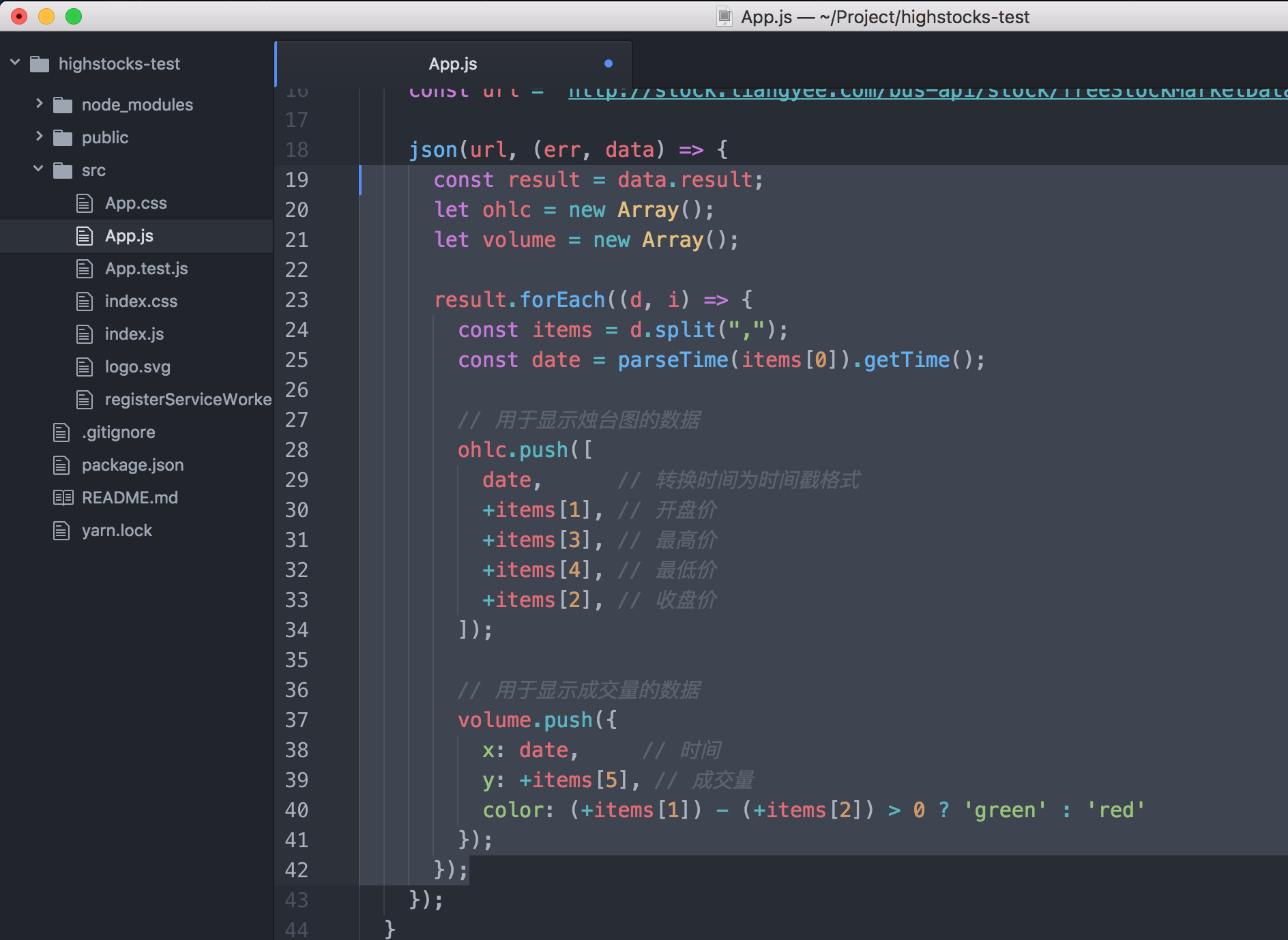This screenshot has height=940, width=1288.
Task: Open .gitignore file
Action: click(118, 432)
